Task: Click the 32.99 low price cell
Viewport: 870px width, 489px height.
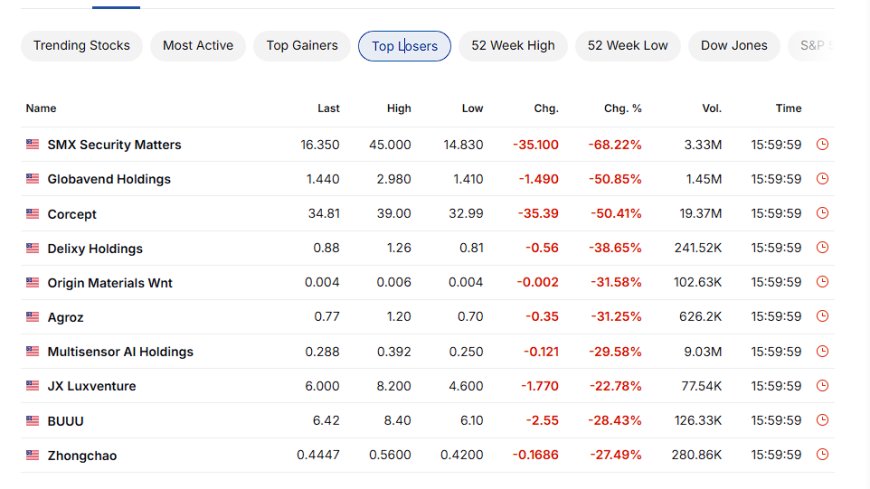Action: pyautogui.click(x=466, y=214)
